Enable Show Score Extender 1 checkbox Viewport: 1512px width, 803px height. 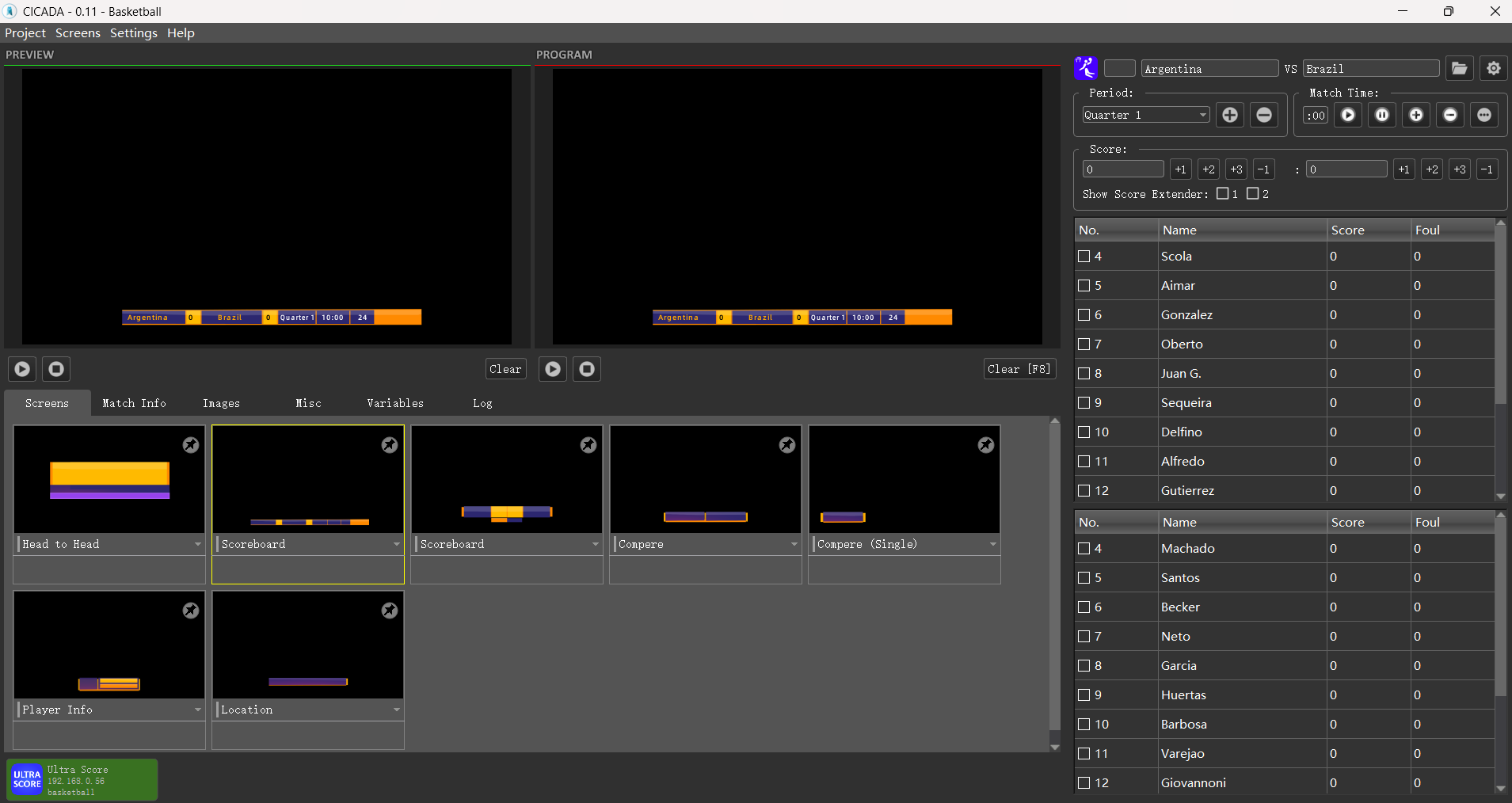tap(1223, 193)
